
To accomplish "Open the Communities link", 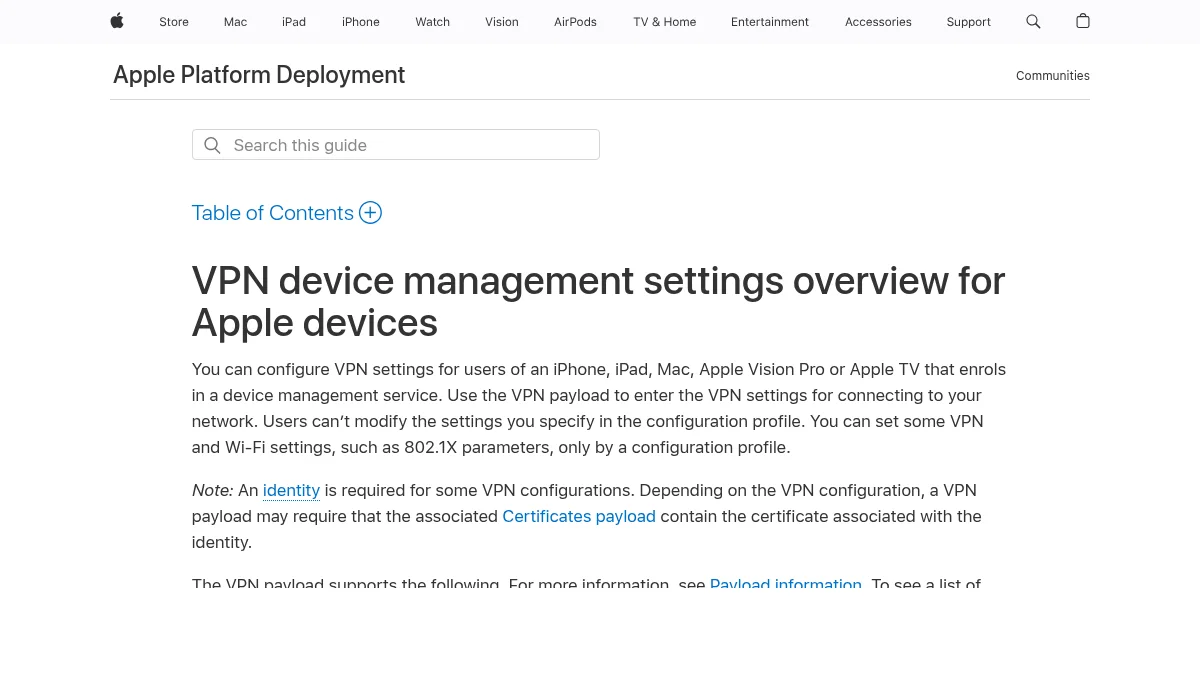I will pos(1053,76).
